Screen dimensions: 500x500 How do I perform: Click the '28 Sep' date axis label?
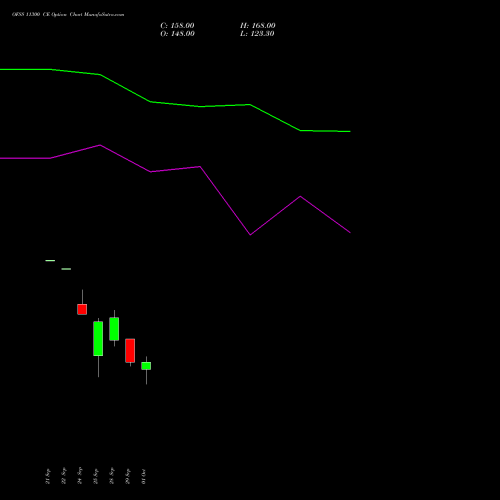pos(112,476)
